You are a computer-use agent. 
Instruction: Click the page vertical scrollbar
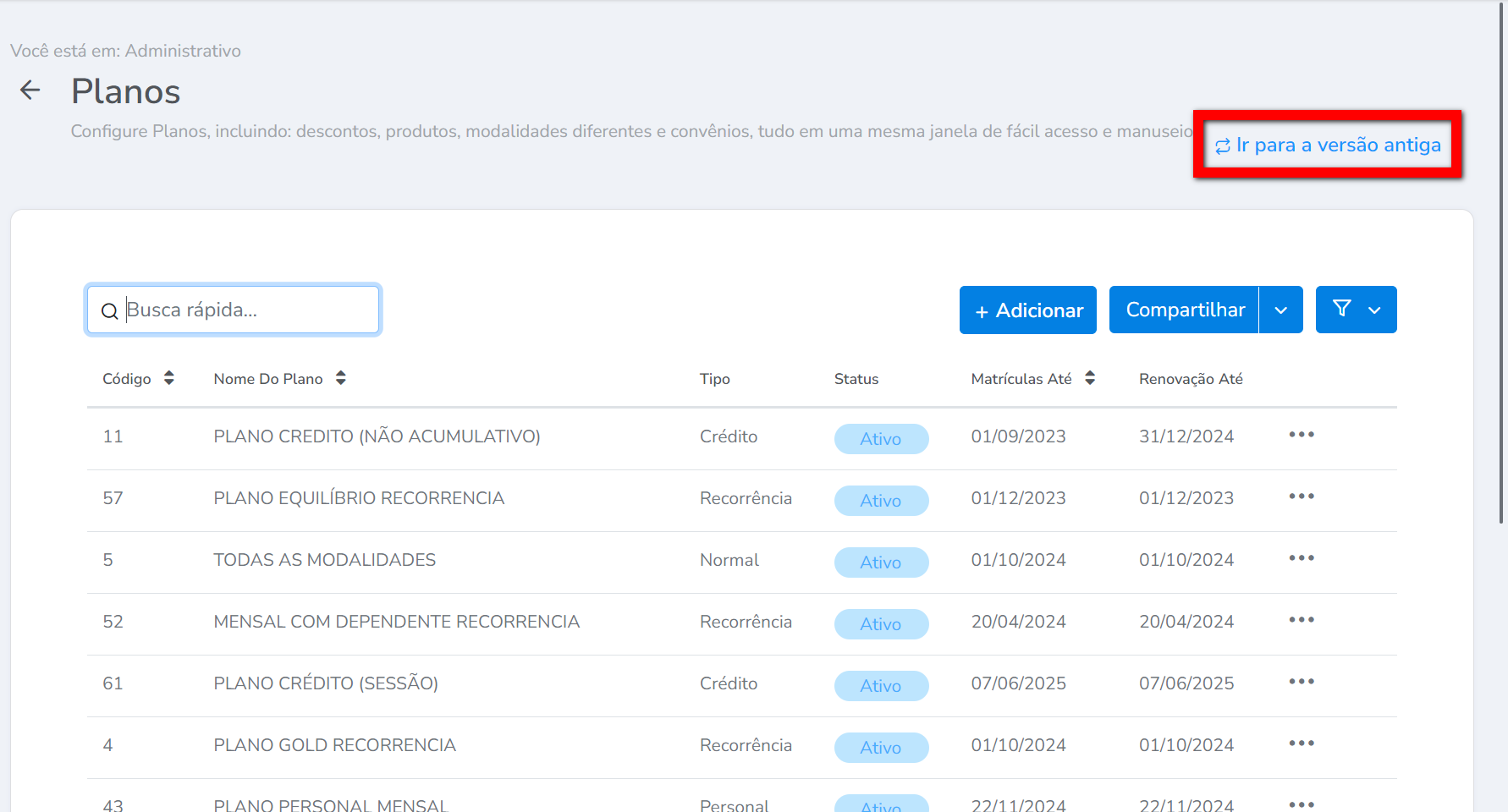coord(1502,254)
